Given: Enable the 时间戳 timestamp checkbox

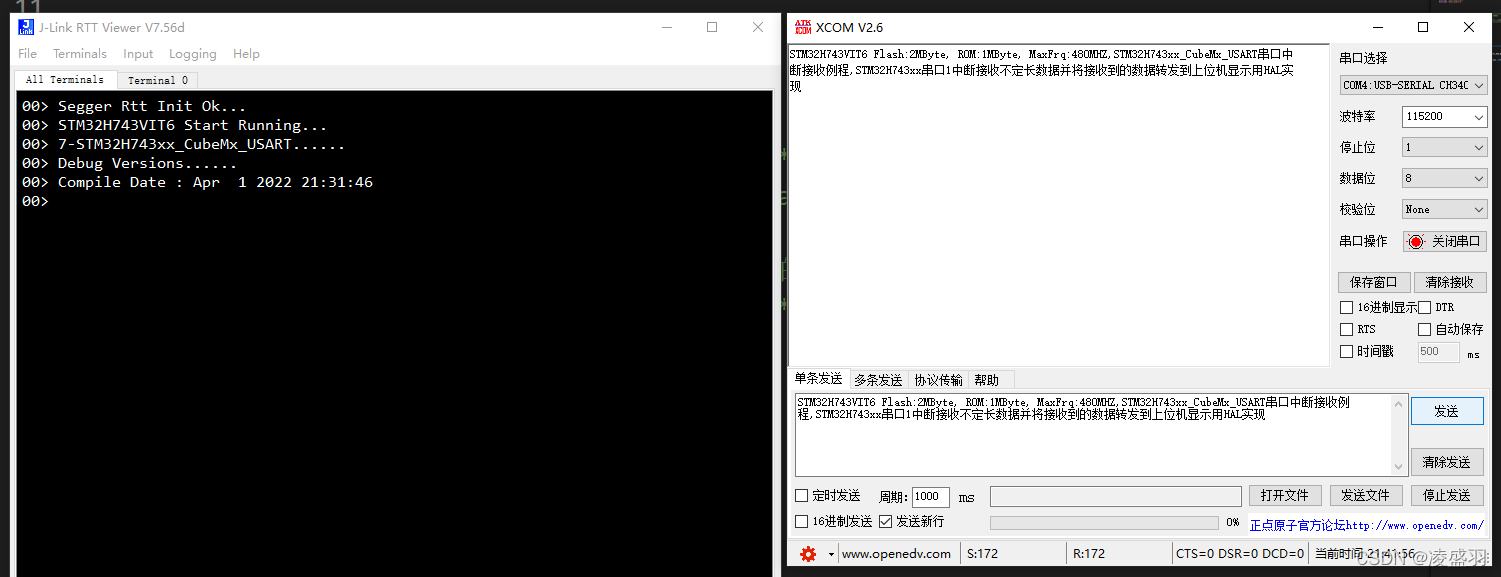Looking at the screenshot, I should click(x=1346, y=352).
